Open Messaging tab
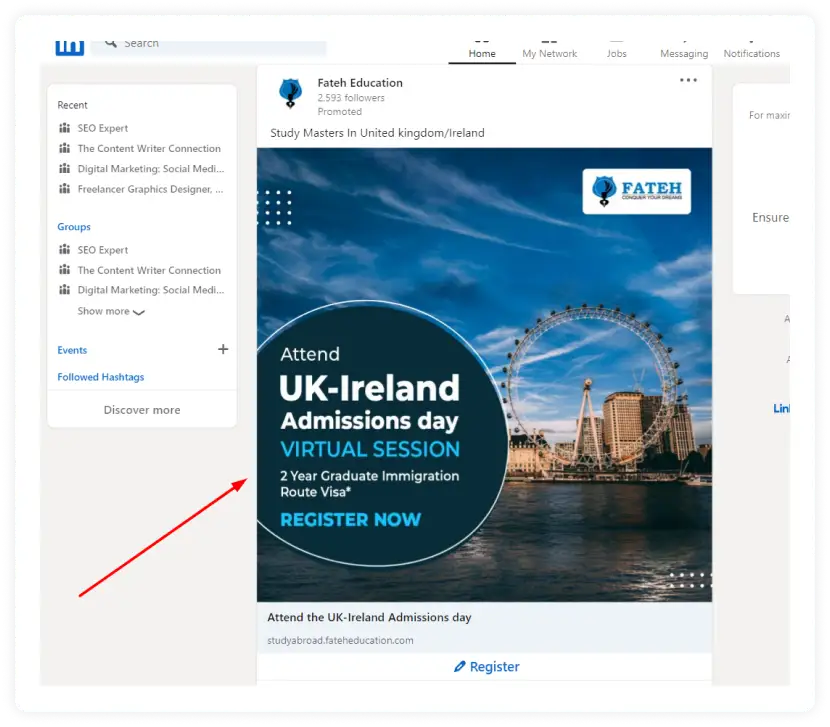This screenshot has width=830, height=727. 684,51
